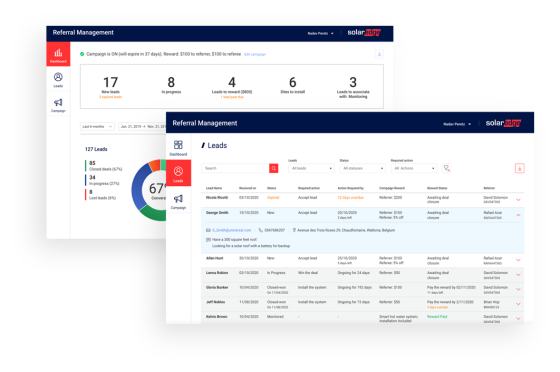Click the Leads search input field

[x=235, y=168]
